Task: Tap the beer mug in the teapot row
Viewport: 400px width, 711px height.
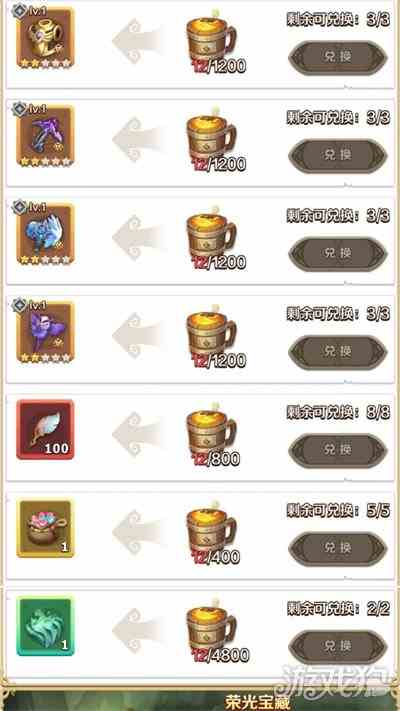Action: [x=211, y=41]
